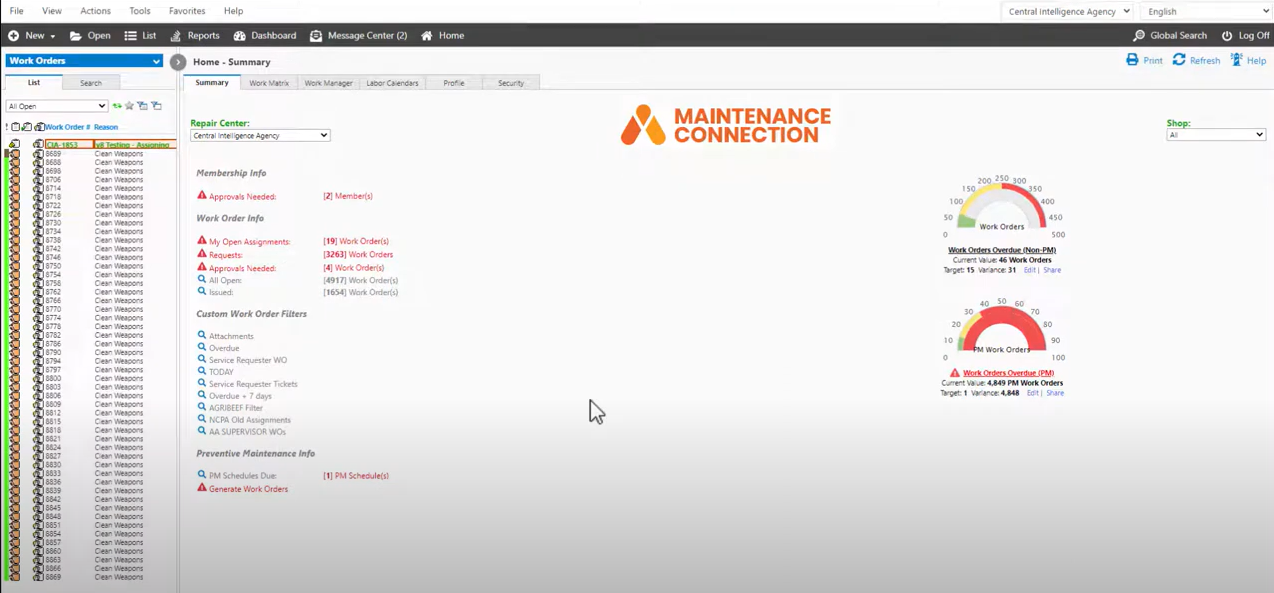Open the Actions menu
The width and height of the screenshot is (1274, 593).
click(95, 11)
